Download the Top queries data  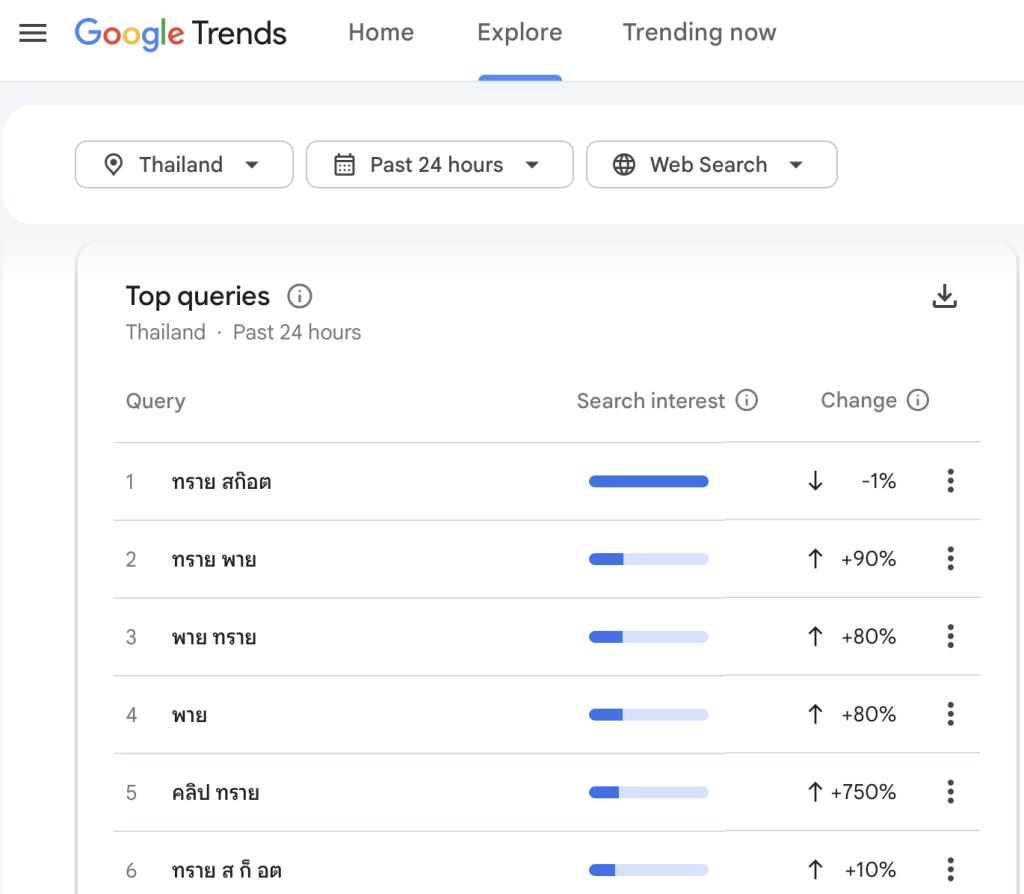[944, 296]
